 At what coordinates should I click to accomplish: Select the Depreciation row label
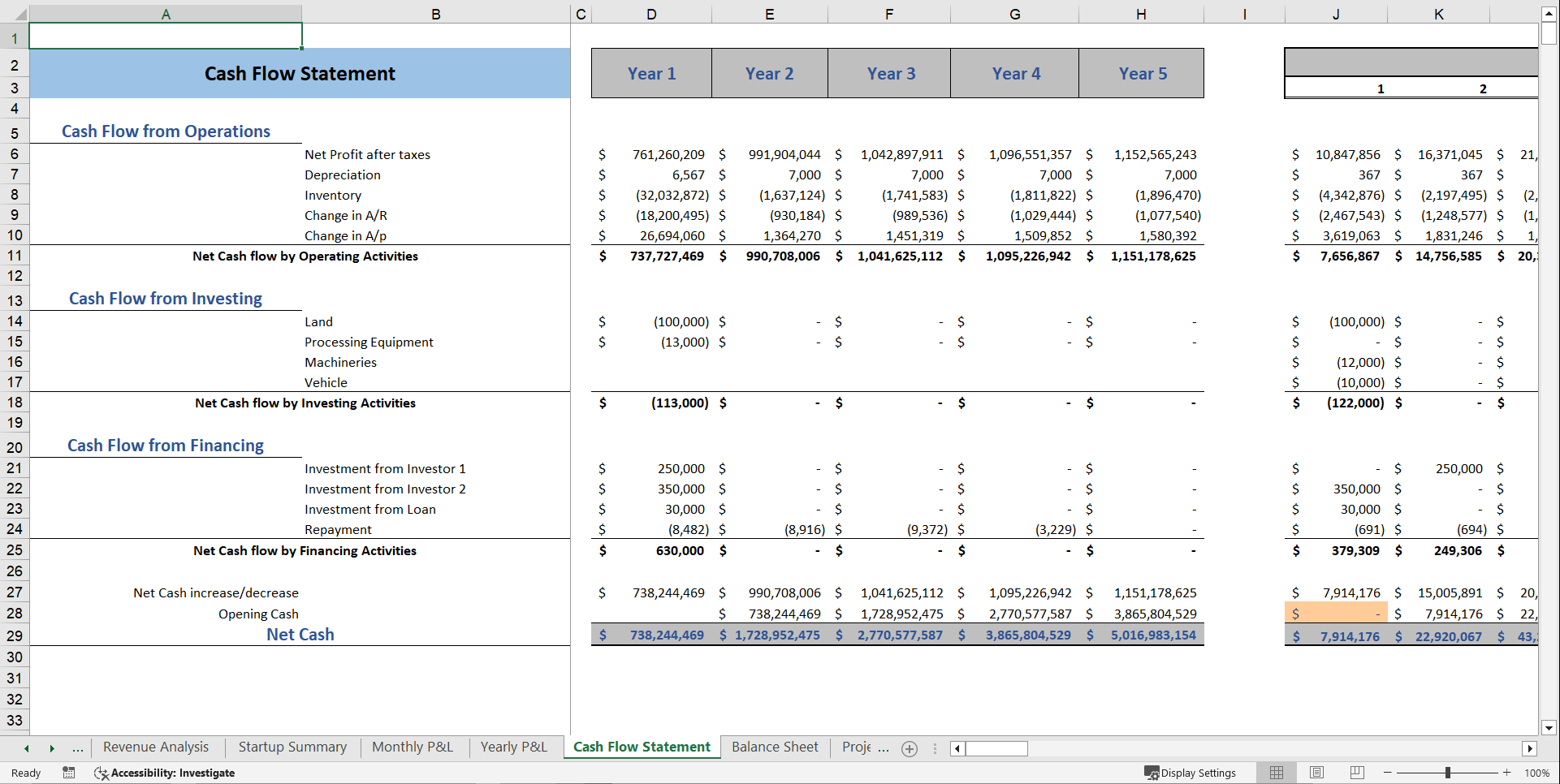pyautogui.click(x=342, y=174)
